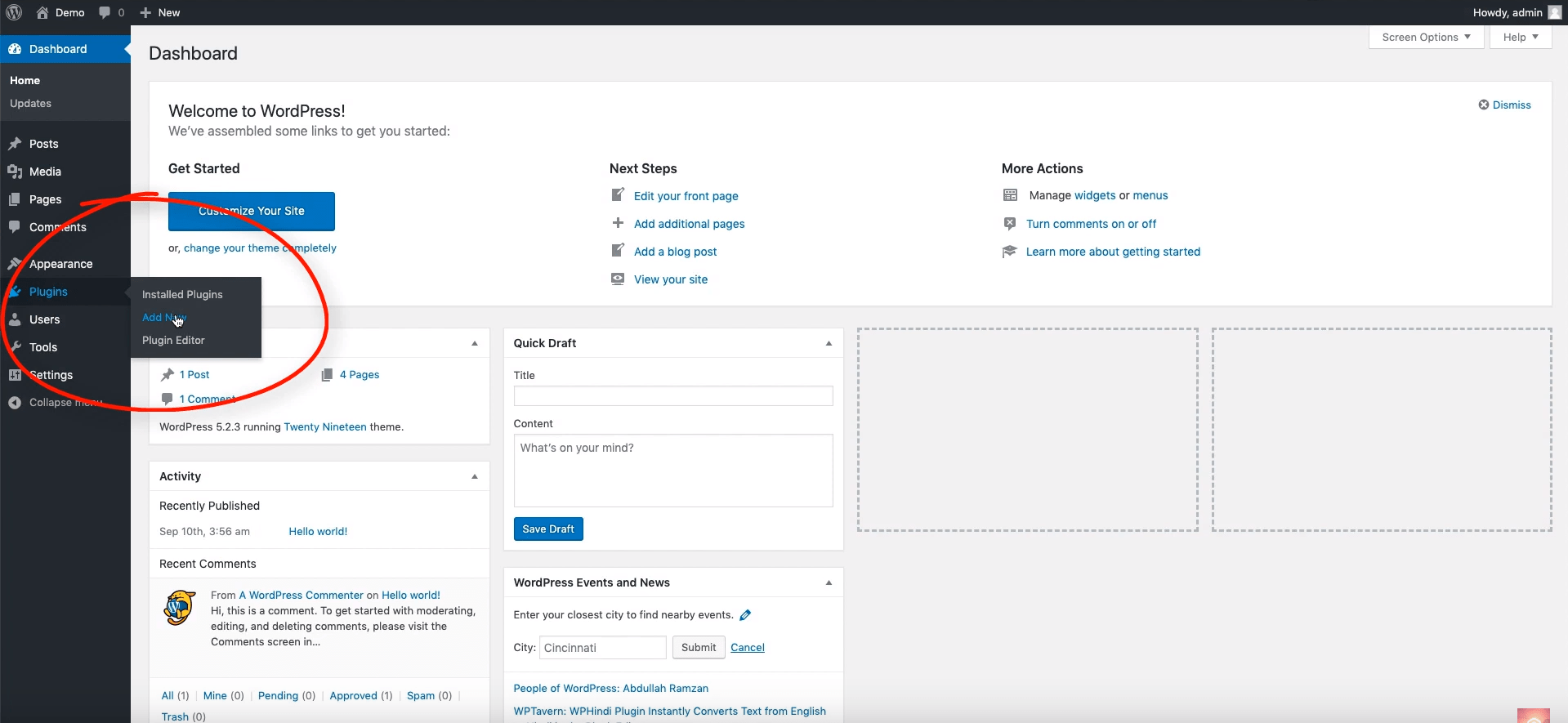The image size is (1568, 723).
Task: Click the Dashboard gauge icon in sidebar
Action: click(15, 49)
